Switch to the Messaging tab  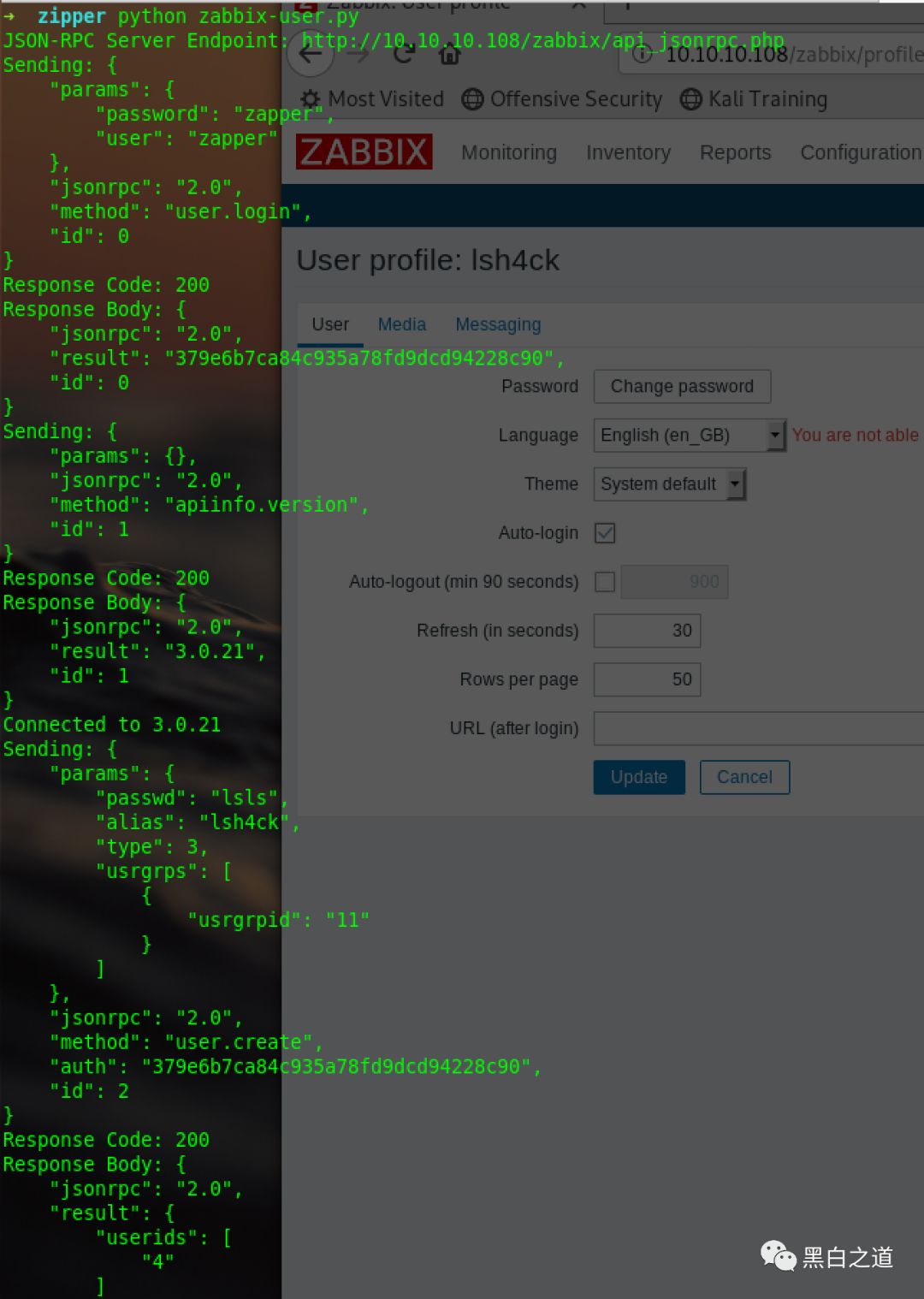(498, 325)
